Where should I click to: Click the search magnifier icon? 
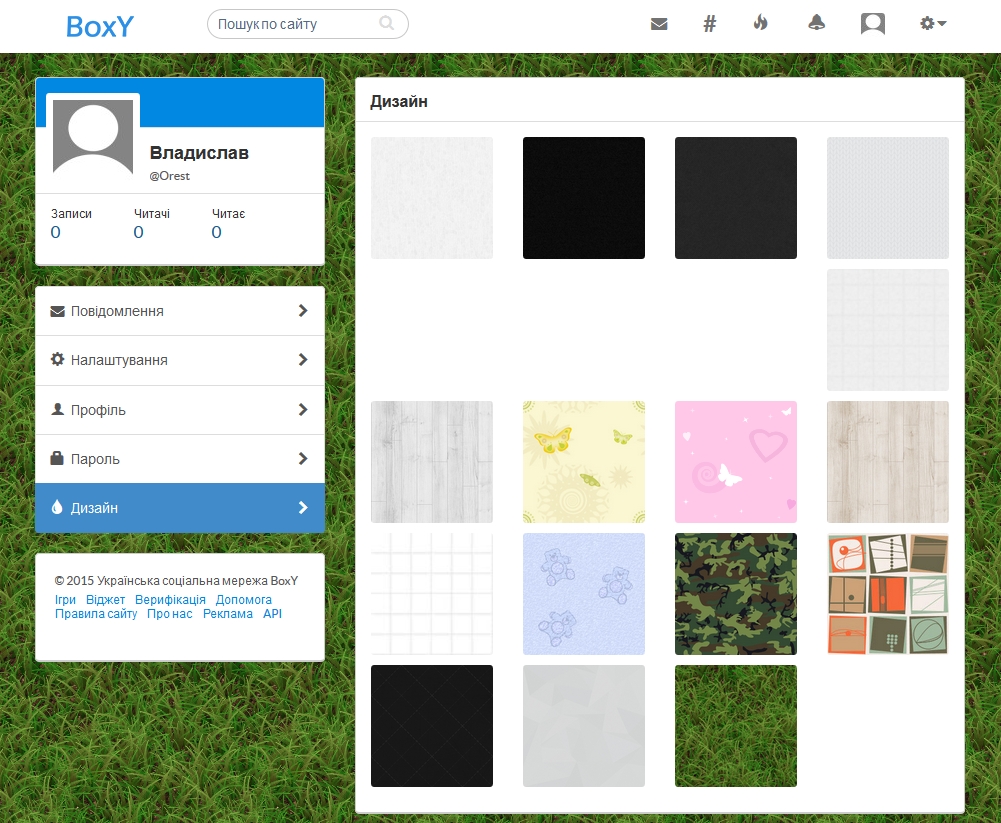(387, 24)
